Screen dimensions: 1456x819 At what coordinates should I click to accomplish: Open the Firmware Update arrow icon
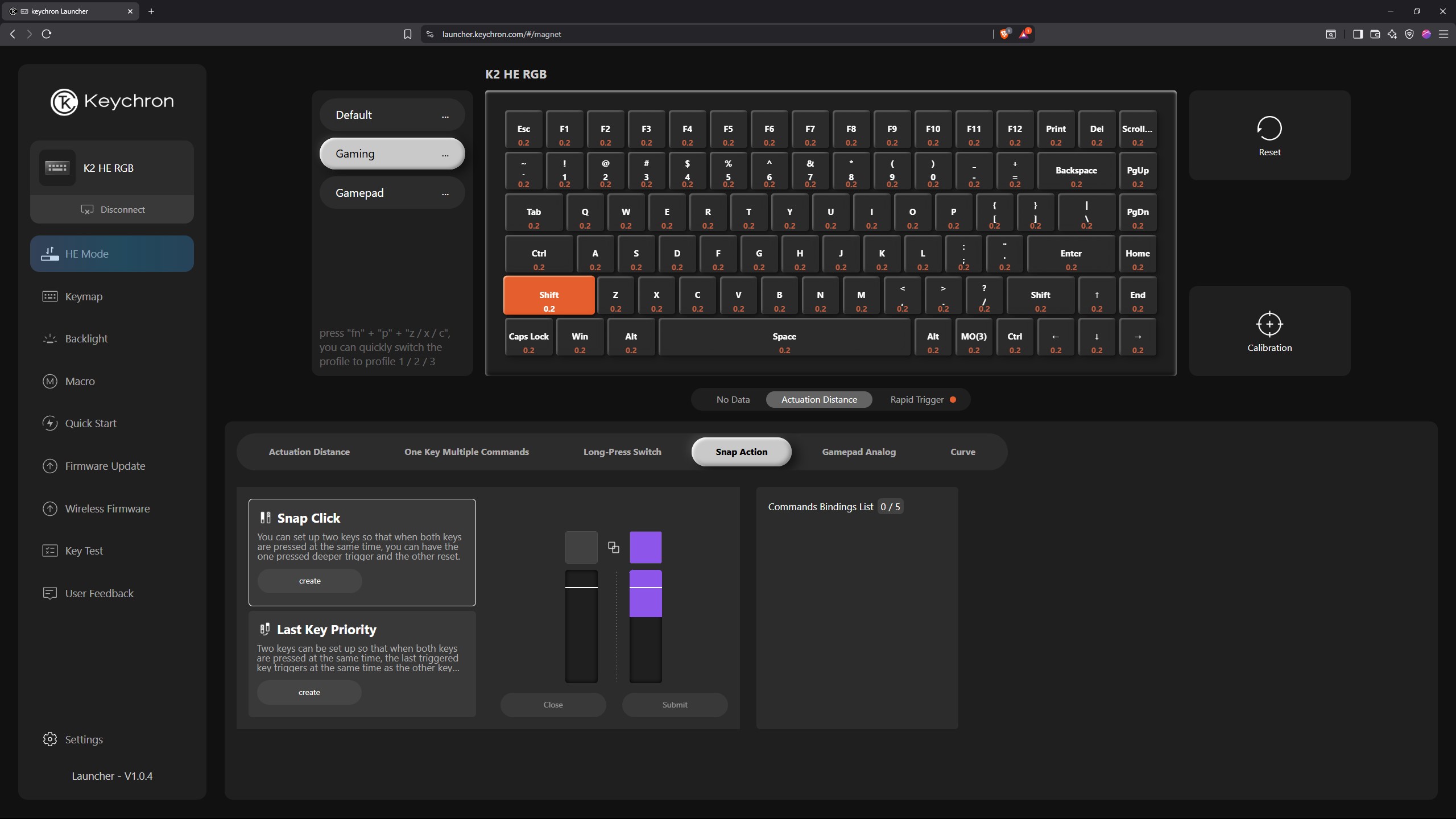click(x=50, y=466)
